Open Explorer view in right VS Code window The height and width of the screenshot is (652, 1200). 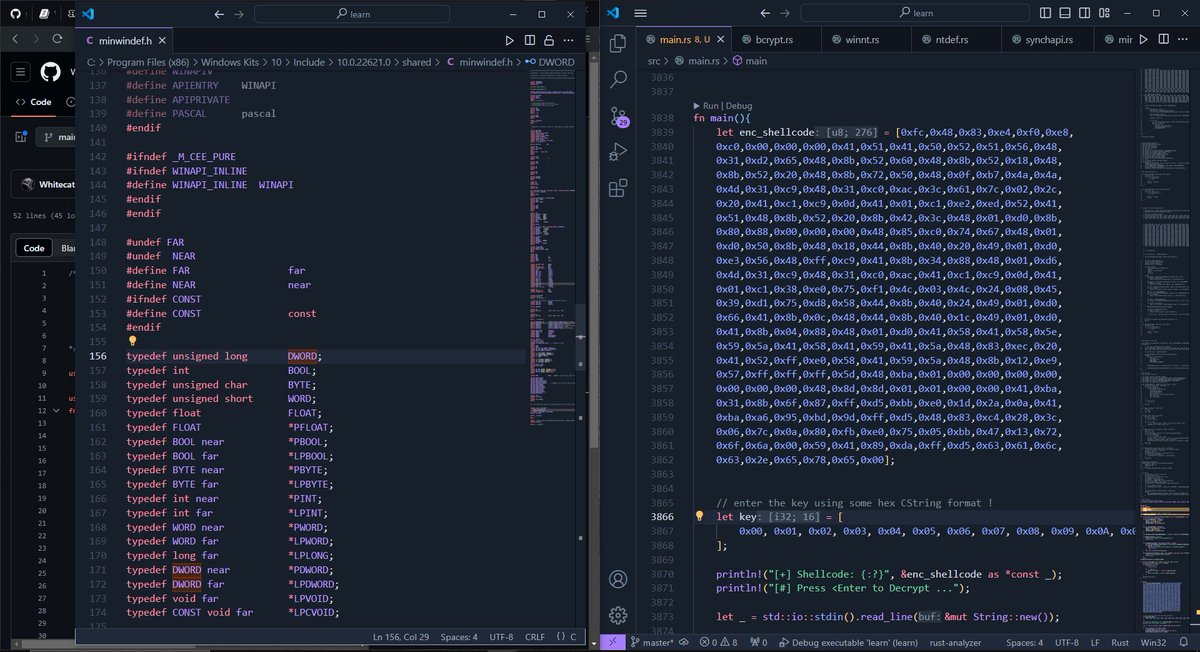tap(618, 43)
